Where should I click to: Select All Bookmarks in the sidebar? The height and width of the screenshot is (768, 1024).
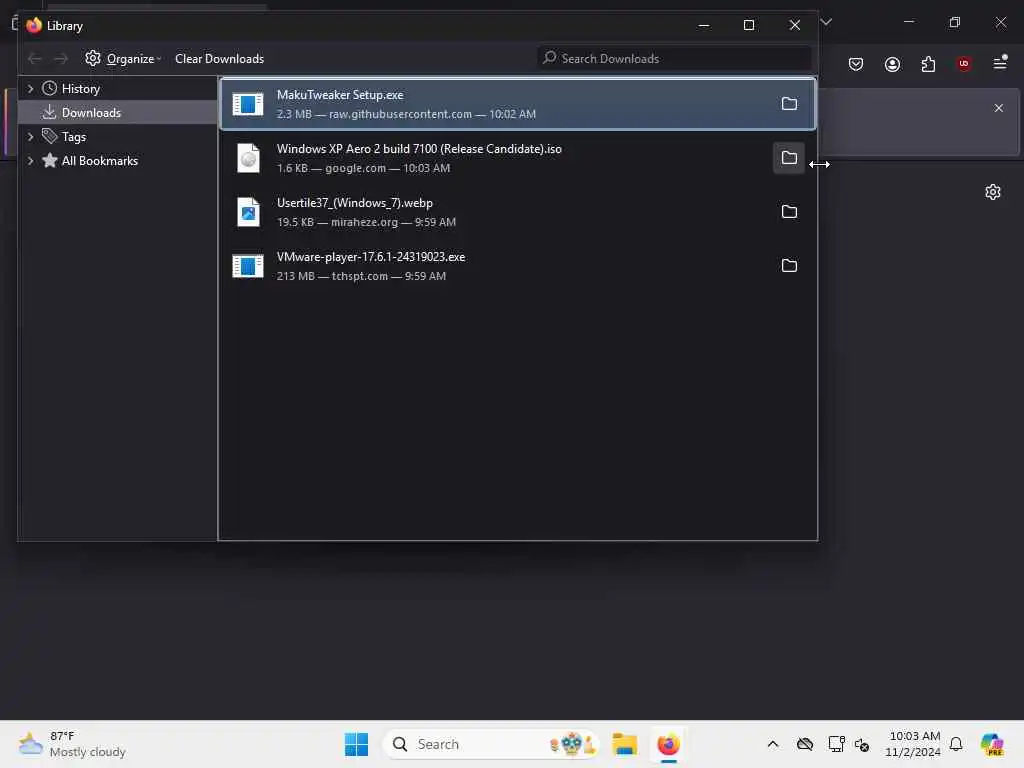pos(118,161)
